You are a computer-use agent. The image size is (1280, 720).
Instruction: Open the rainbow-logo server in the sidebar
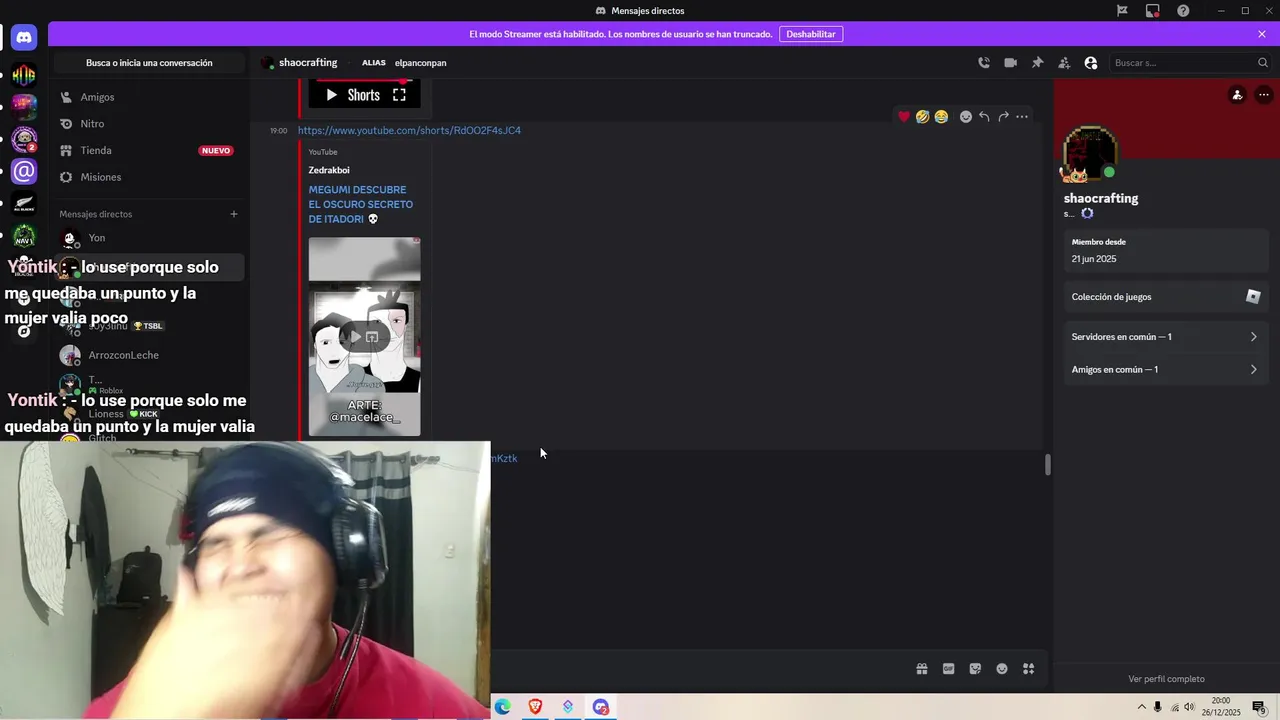click(24, 75)
